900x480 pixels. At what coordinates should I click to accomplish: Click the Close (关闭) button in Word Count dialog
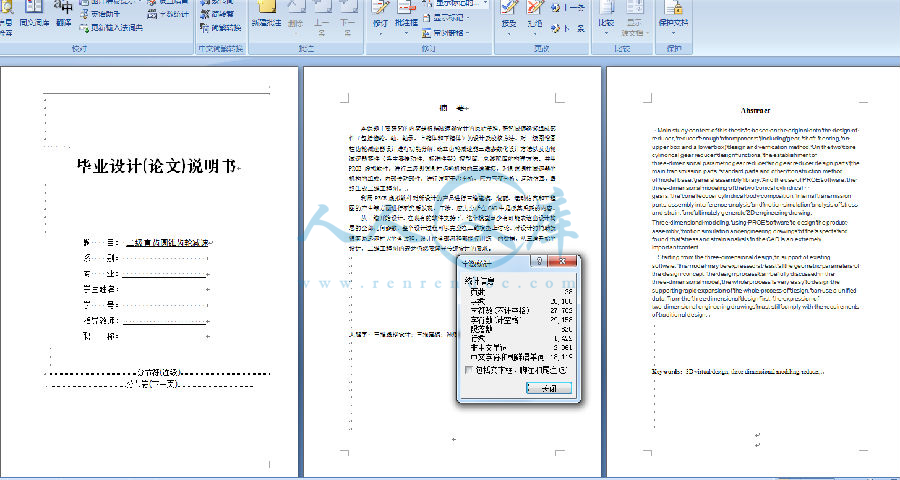548,388
